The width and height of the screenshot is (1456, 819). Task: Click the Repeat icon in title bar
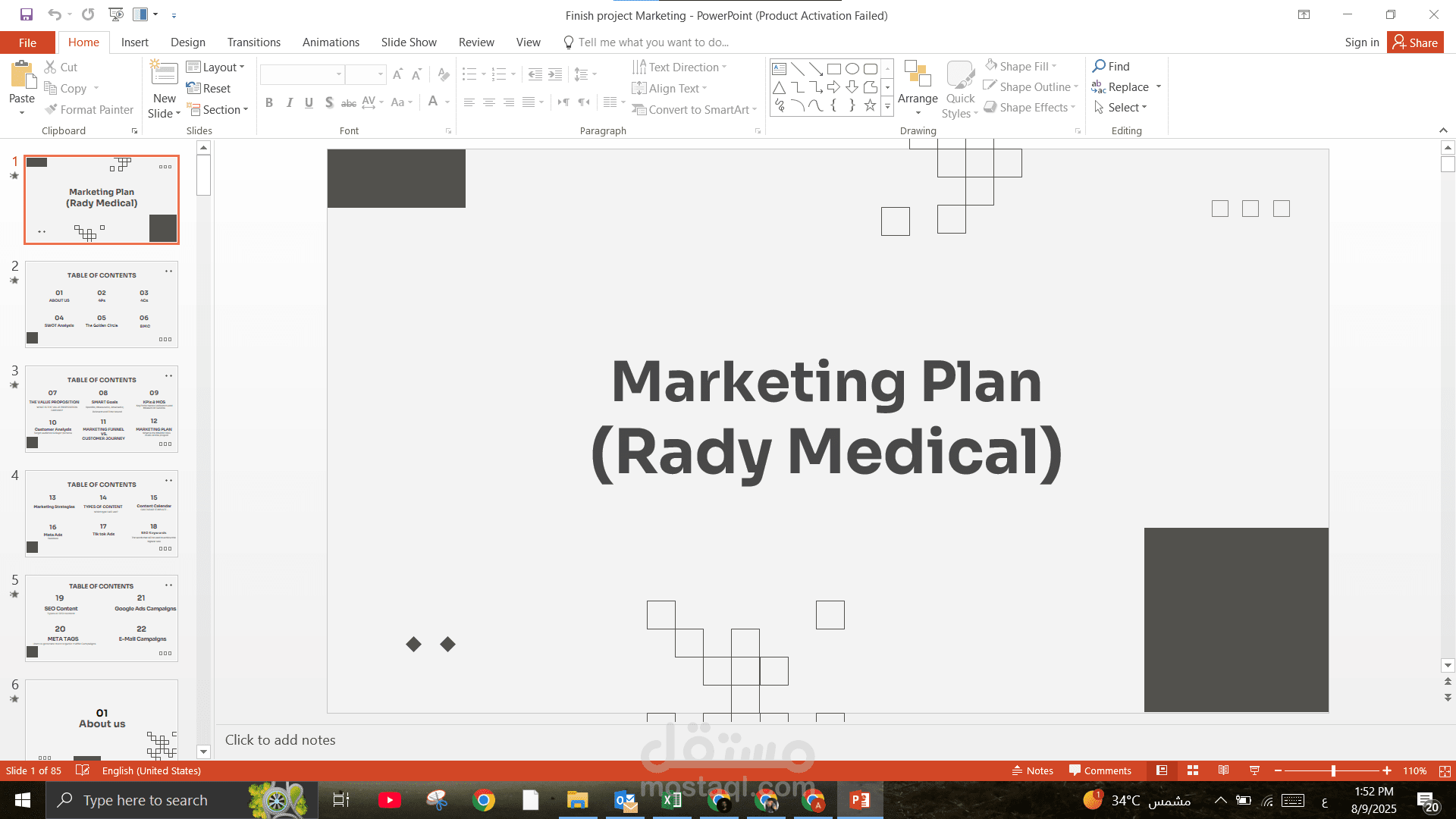[88, 14]
